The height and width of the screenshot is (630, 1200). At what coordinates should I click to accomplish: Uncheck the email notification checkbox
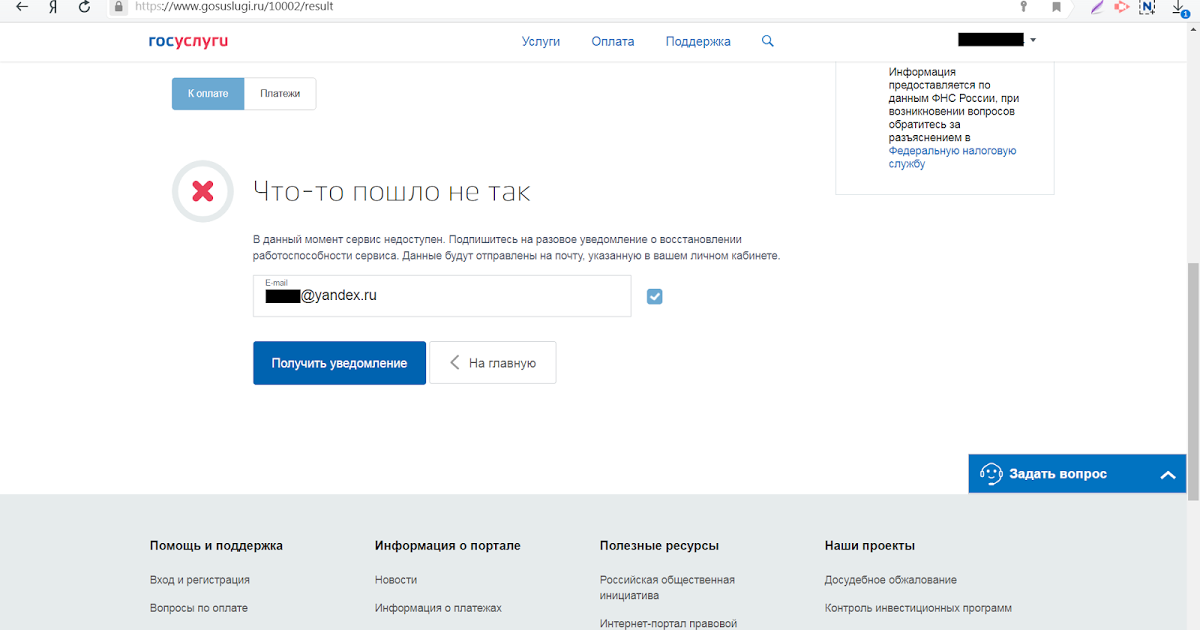pyautogui.click(x=655, y=296)
